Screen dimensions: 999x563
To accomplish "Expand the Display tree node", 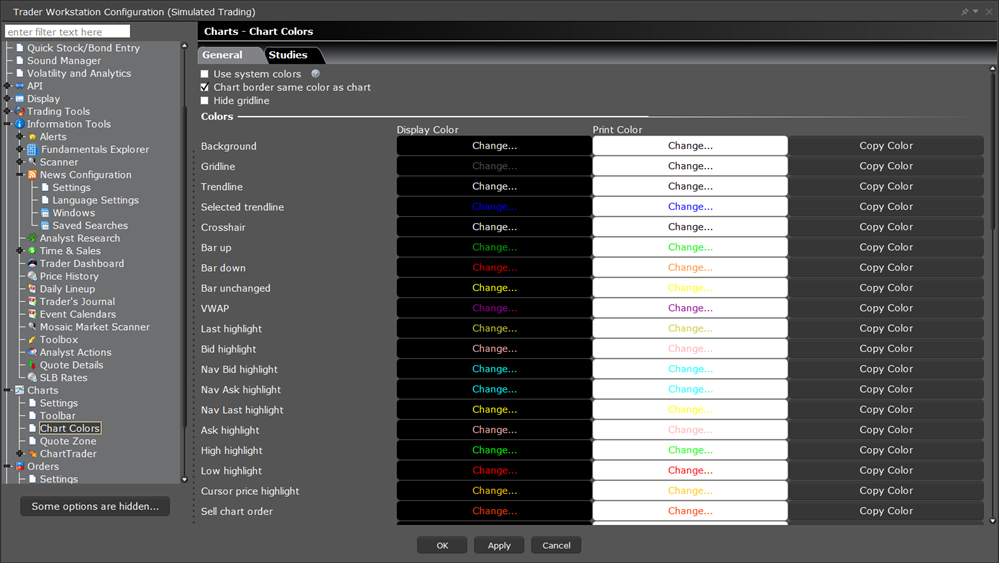I will [7, 99].
